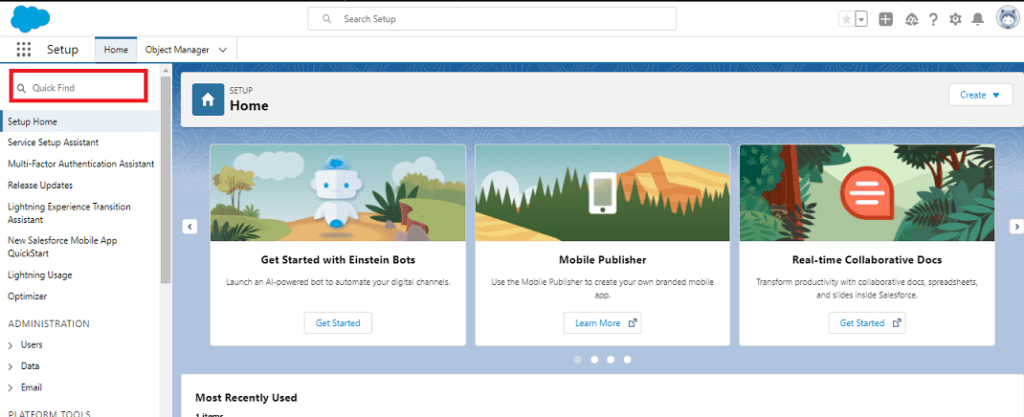Open the Create dropdown button
Viewport: 1024px width, 417px height.
click(x=980, y=95)
